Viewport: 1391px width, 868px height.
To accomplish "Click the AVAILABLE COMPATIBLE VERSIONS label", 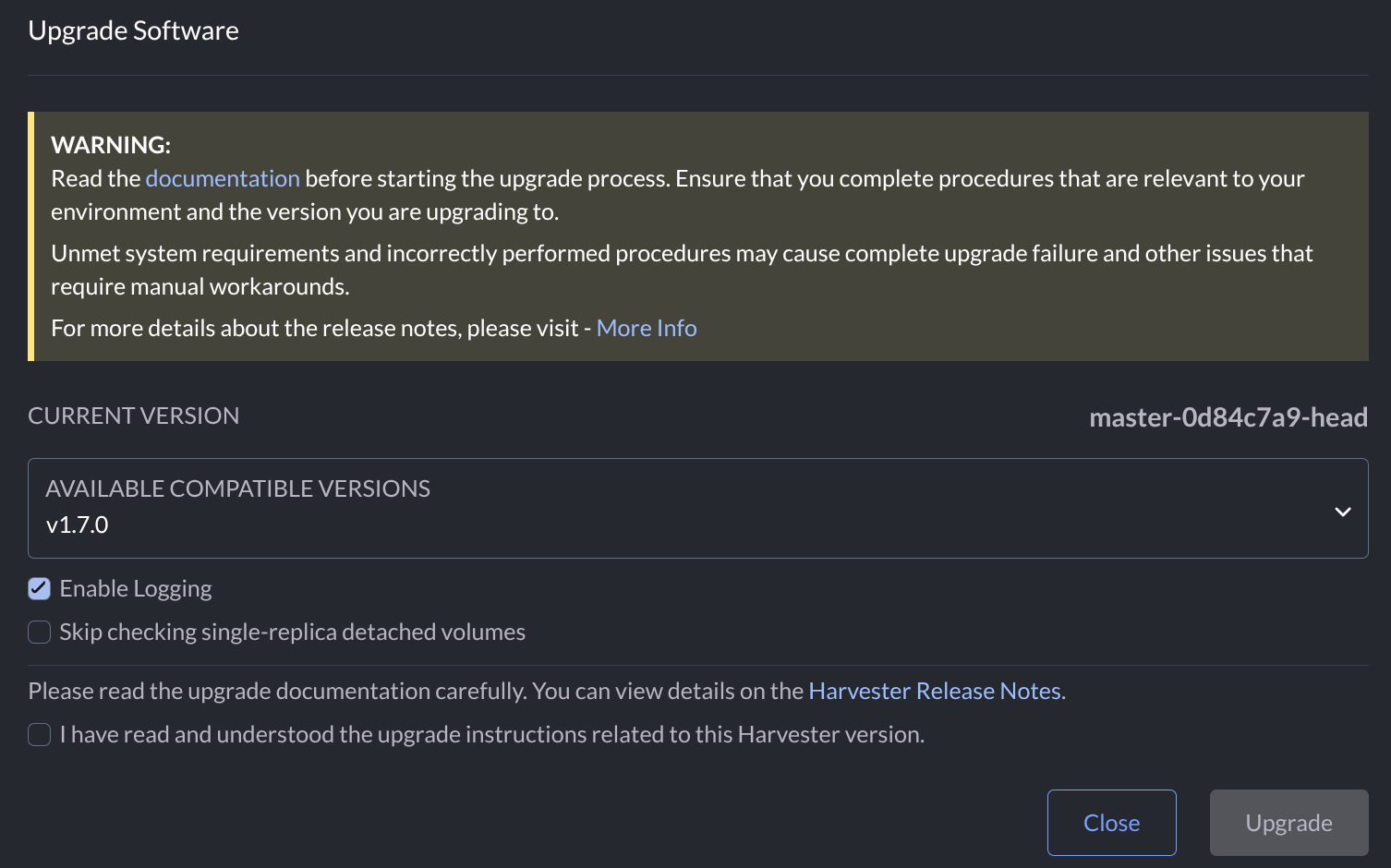I will pos(237,488).
